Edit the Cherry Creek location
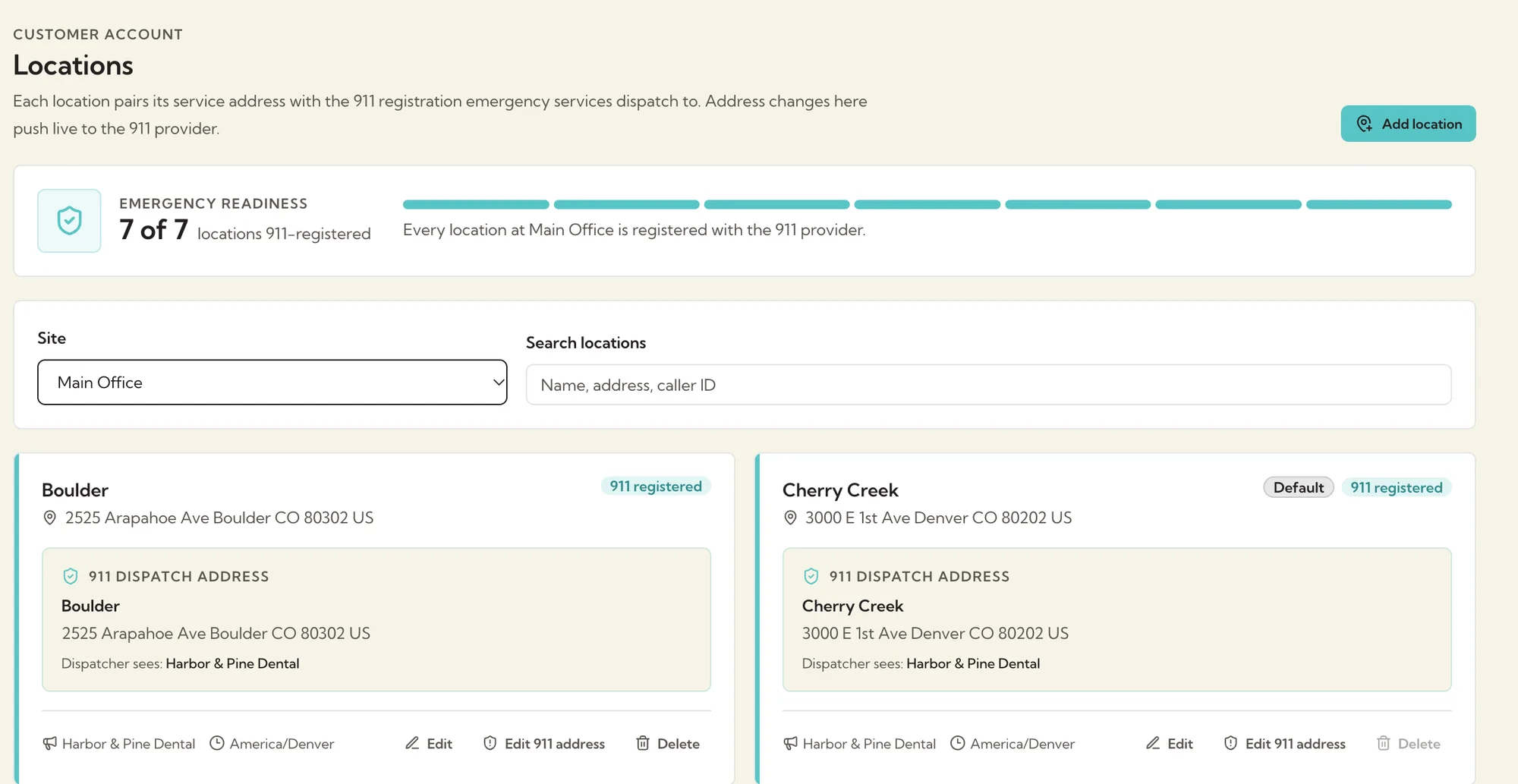Viewport: 1518px width, 784px height. point(1170,744)
